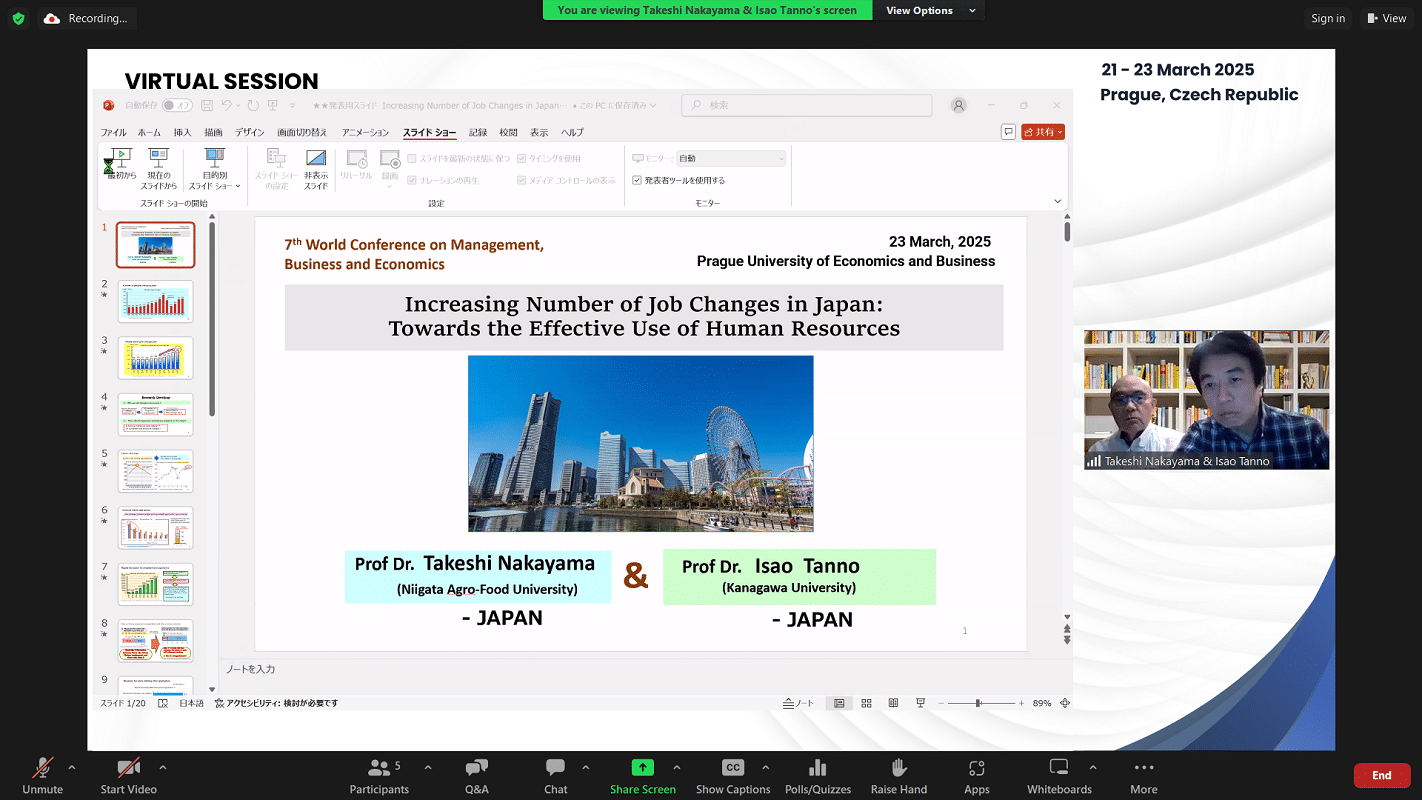
Task: Click the red End meeting button
Action: pos(1381,775)
